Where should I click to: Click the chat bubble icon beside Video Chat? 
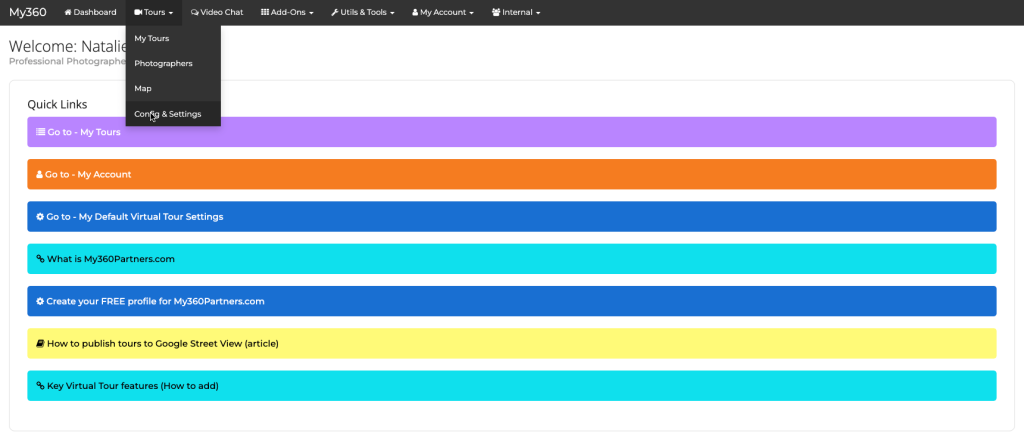pos(195,12)
